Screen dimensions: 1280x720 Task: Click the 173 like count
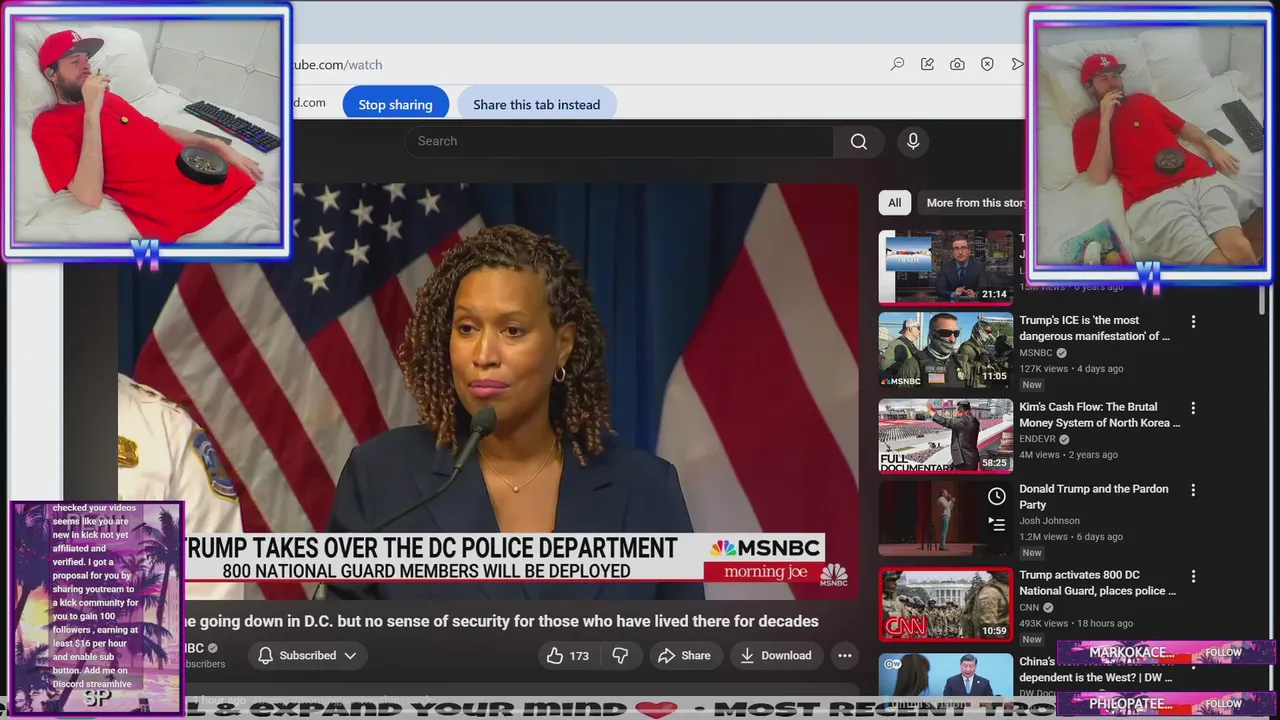(579, 656)
